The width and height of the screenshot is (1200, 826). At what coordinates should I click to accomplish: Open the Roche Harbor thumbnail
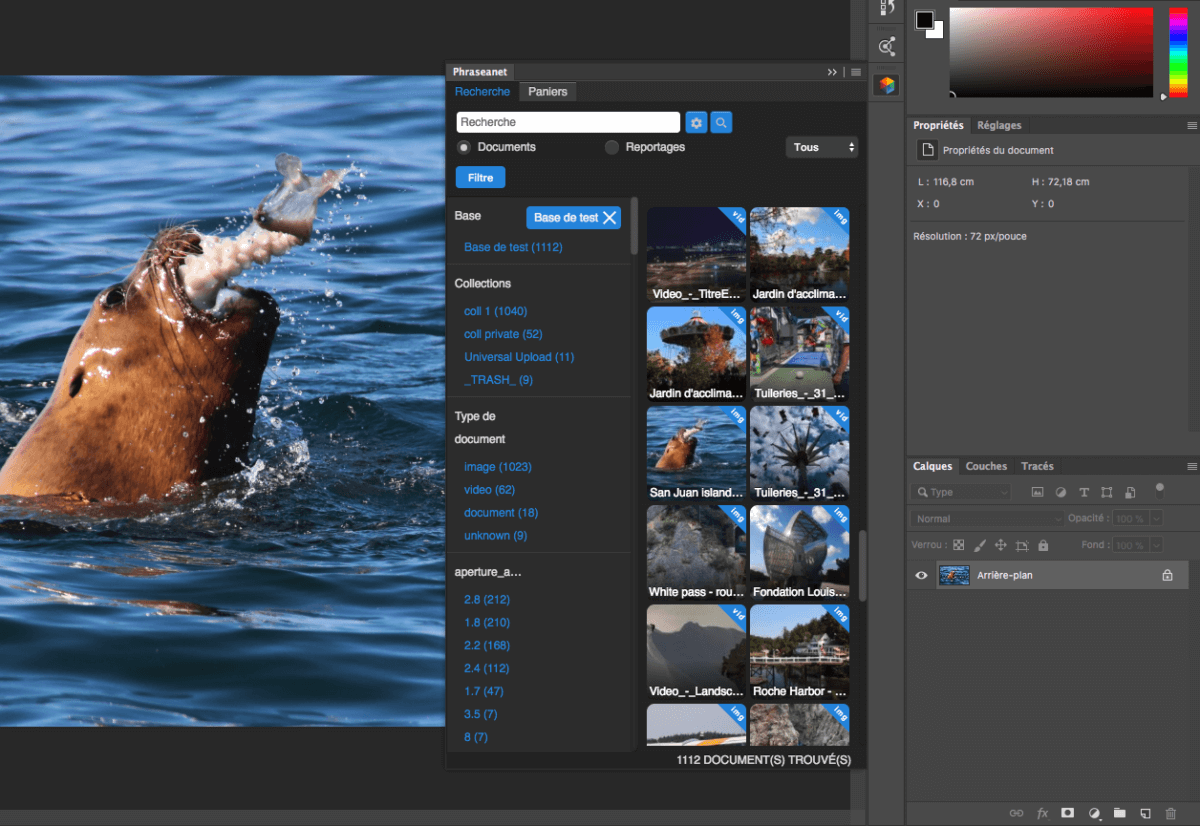coord(799,650)
